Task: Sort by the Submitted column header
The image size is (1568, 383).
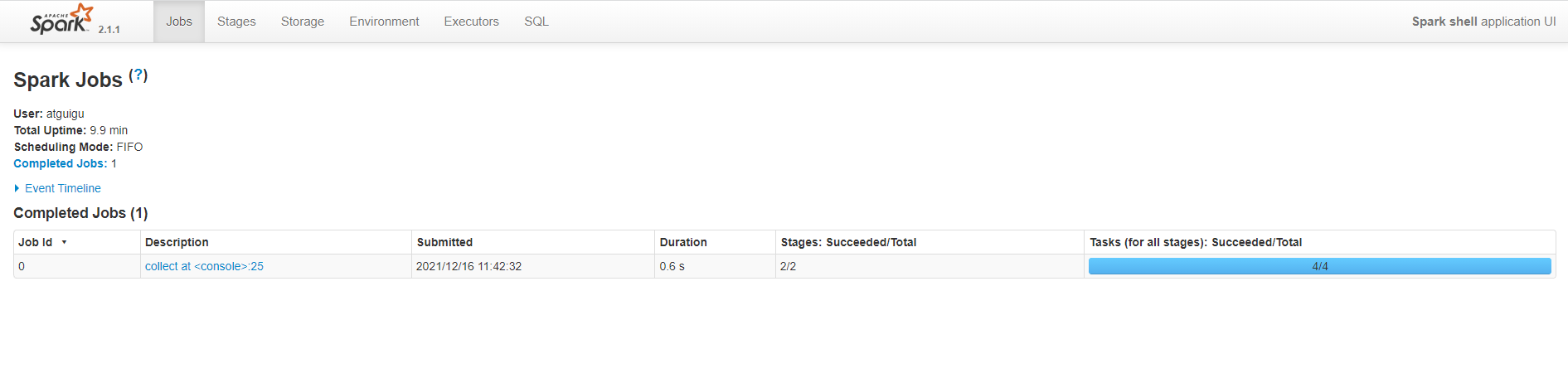Action: coord(444,242)
